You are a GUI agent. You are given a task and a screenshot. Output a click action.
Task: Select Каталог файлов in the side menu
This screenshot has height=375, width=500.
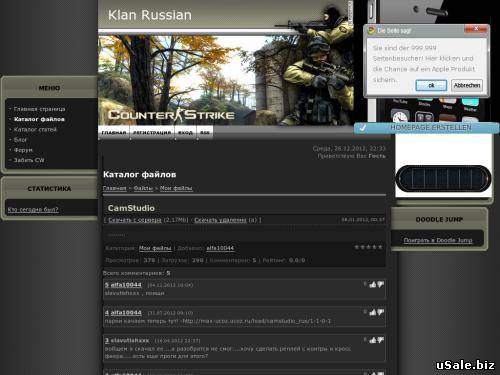pos(39,119)
